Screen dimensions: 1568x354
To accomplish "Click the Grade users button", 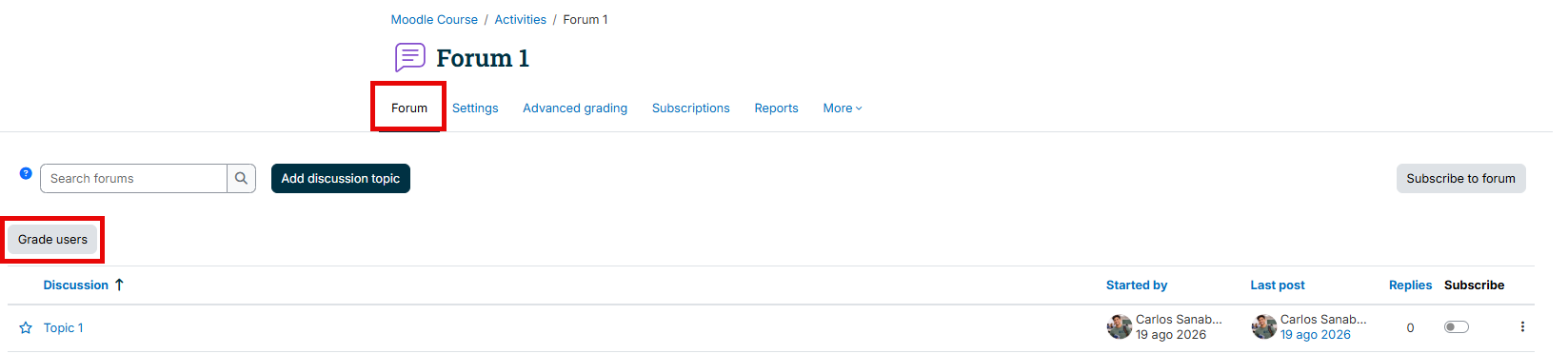I will 52,239.
